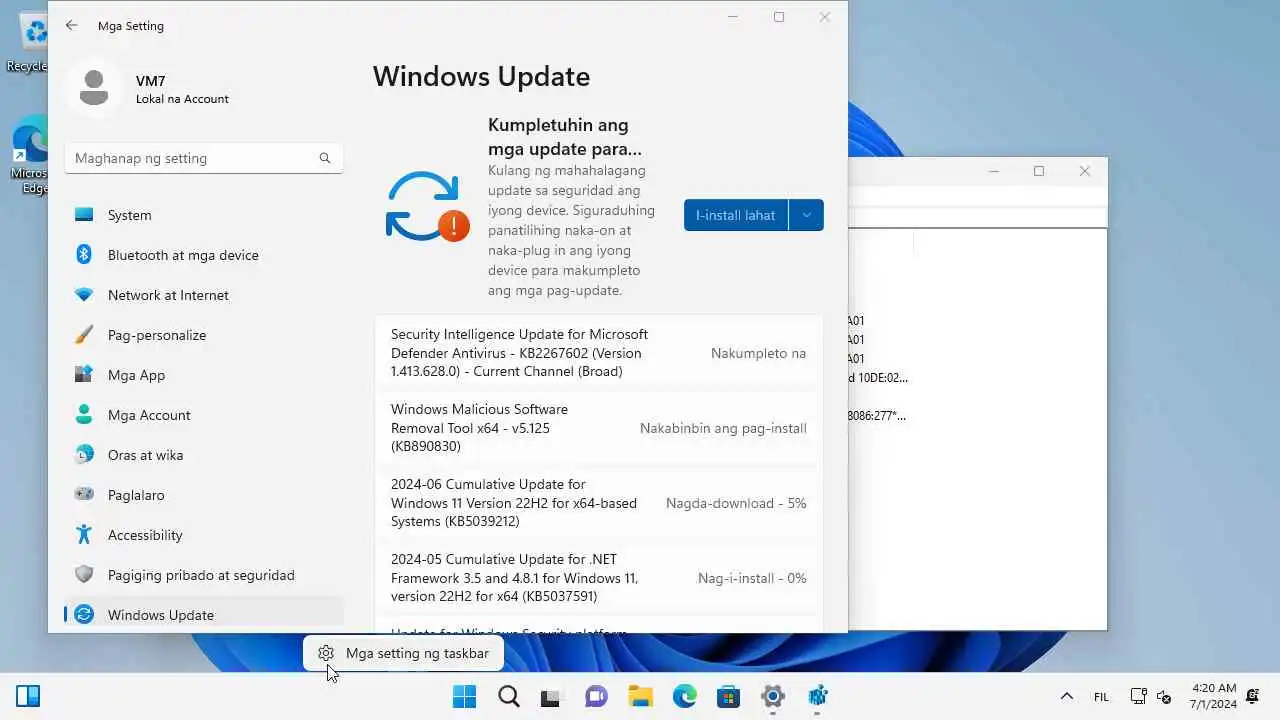Open the Start menu
This screenshot has height=720, width=1280.
(x=464, y=696)
